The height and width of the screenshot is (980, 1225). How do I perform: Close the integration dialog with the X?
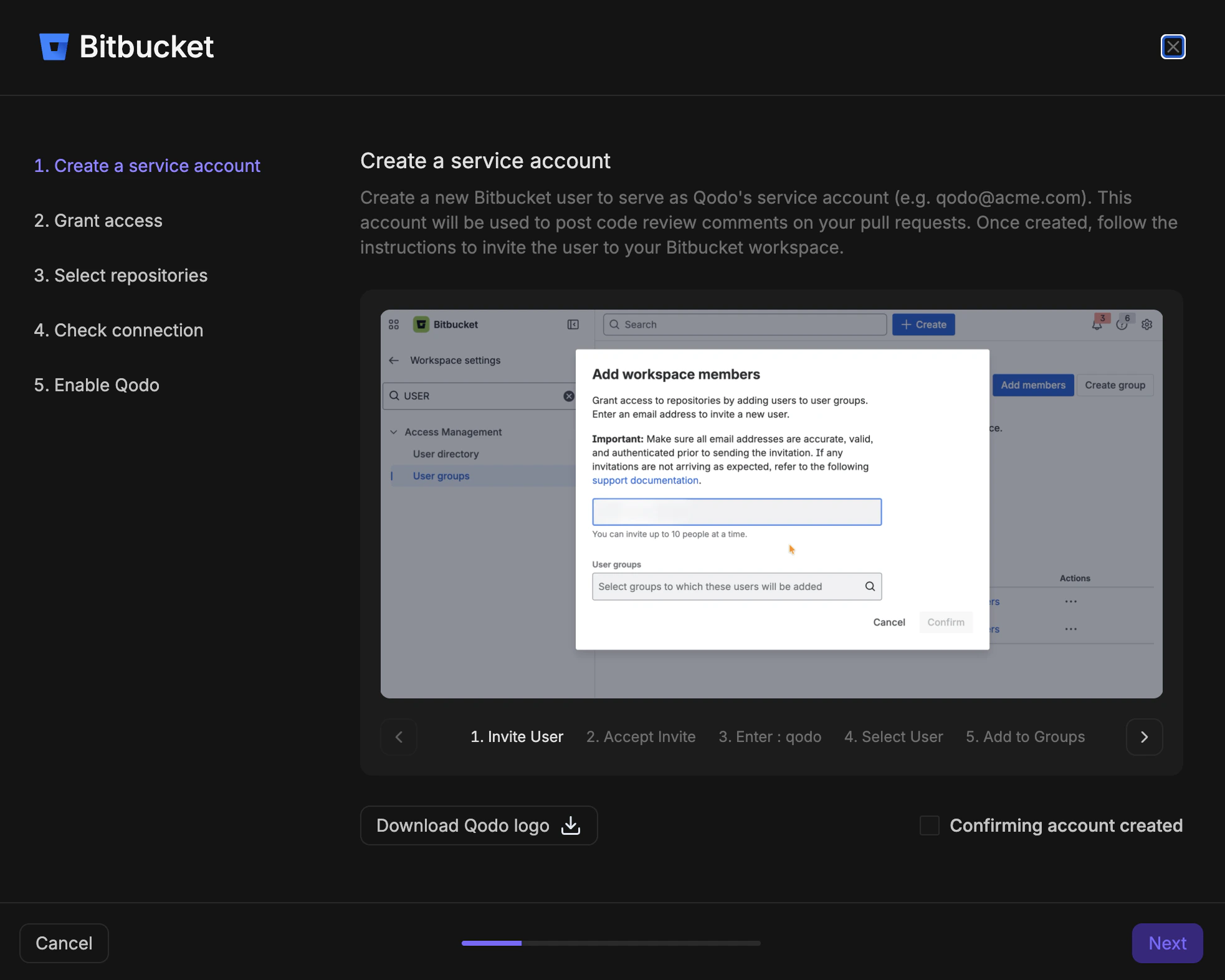pos(1173,46)
